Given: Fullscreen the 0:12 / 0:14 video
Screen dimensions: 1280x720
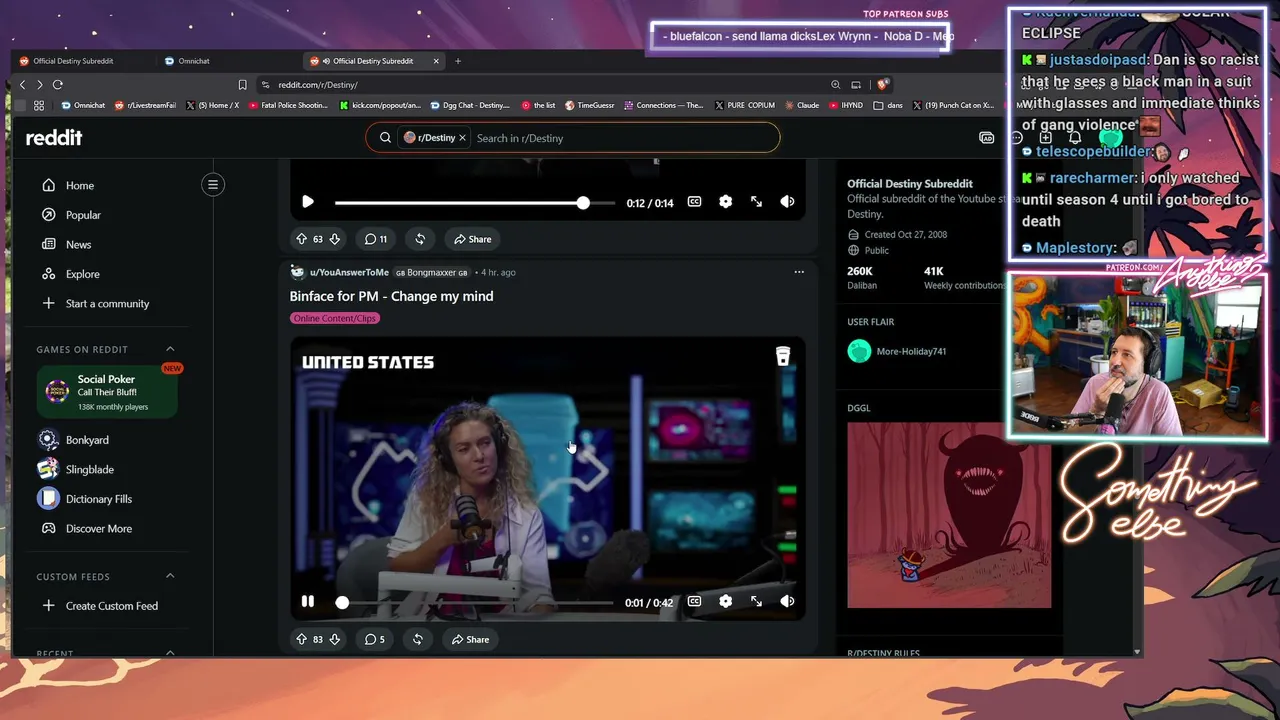Looking at the screenshot, I should 756,202.
